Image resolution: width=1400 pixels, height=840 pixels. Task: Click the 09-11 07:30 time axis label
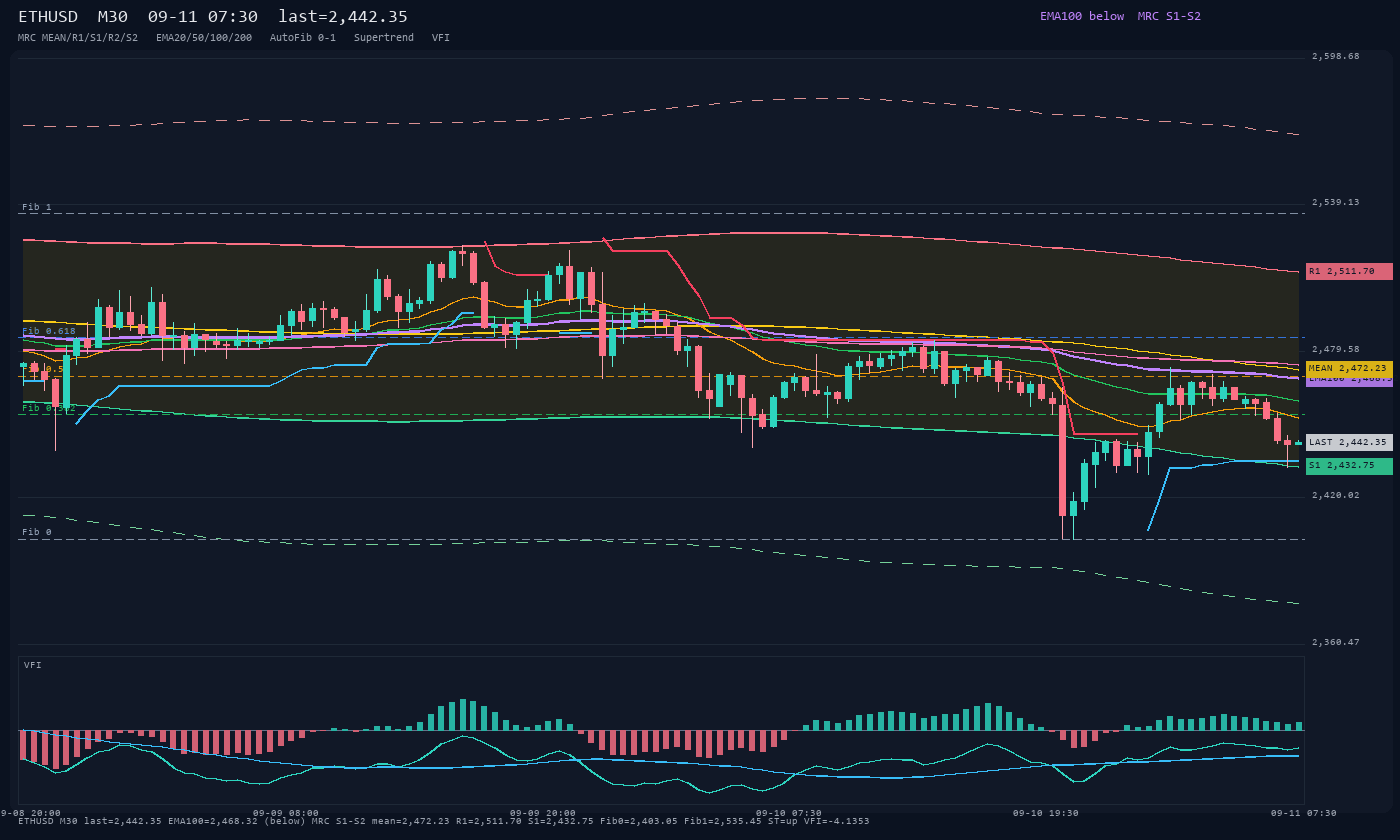(x=1304, y=813)
